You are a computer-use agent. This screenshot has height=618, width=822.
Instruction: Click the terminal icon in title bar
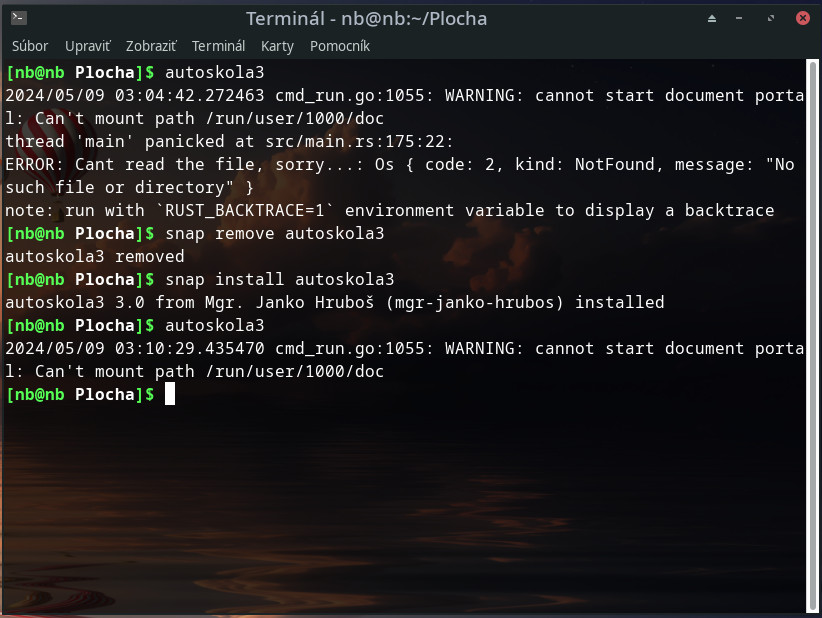(19, 18)
